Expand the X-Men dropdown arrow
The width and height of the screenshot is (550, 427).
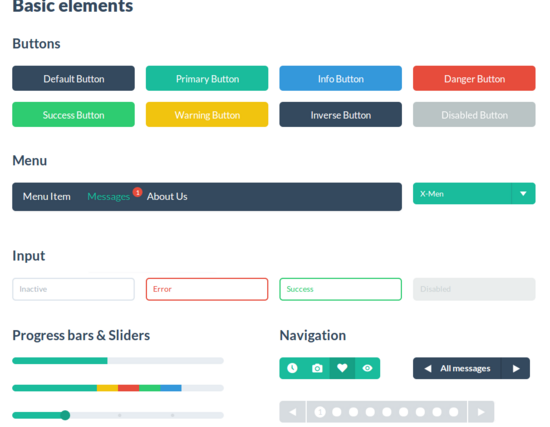click(x=523, y=193)
